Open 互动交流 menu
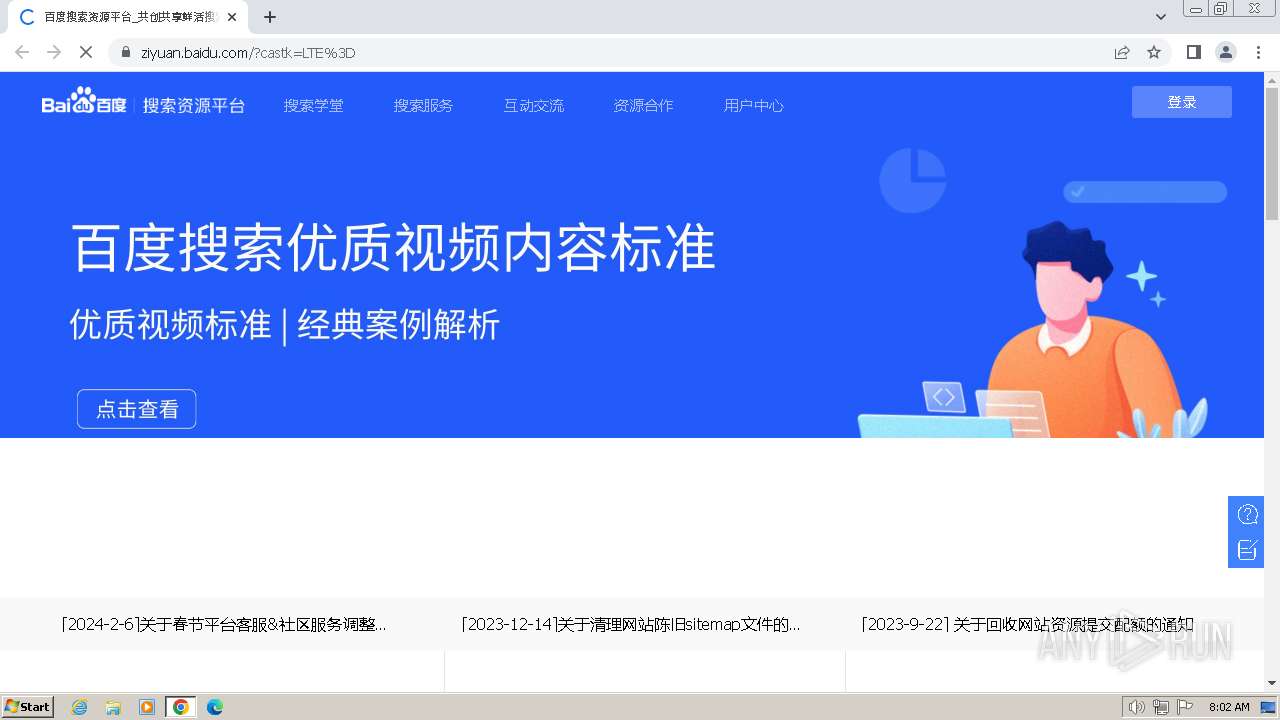 coord(533,105)
